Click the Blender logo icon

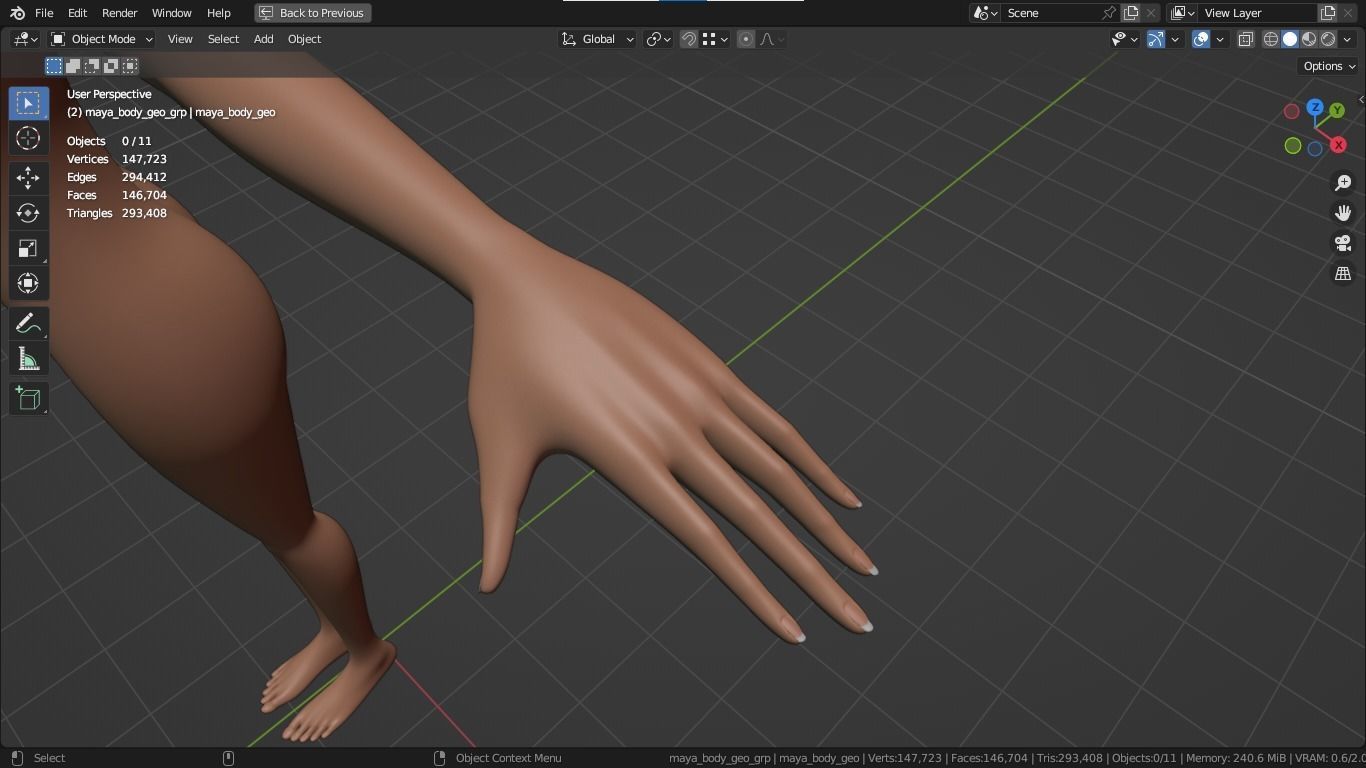(17, 13)
